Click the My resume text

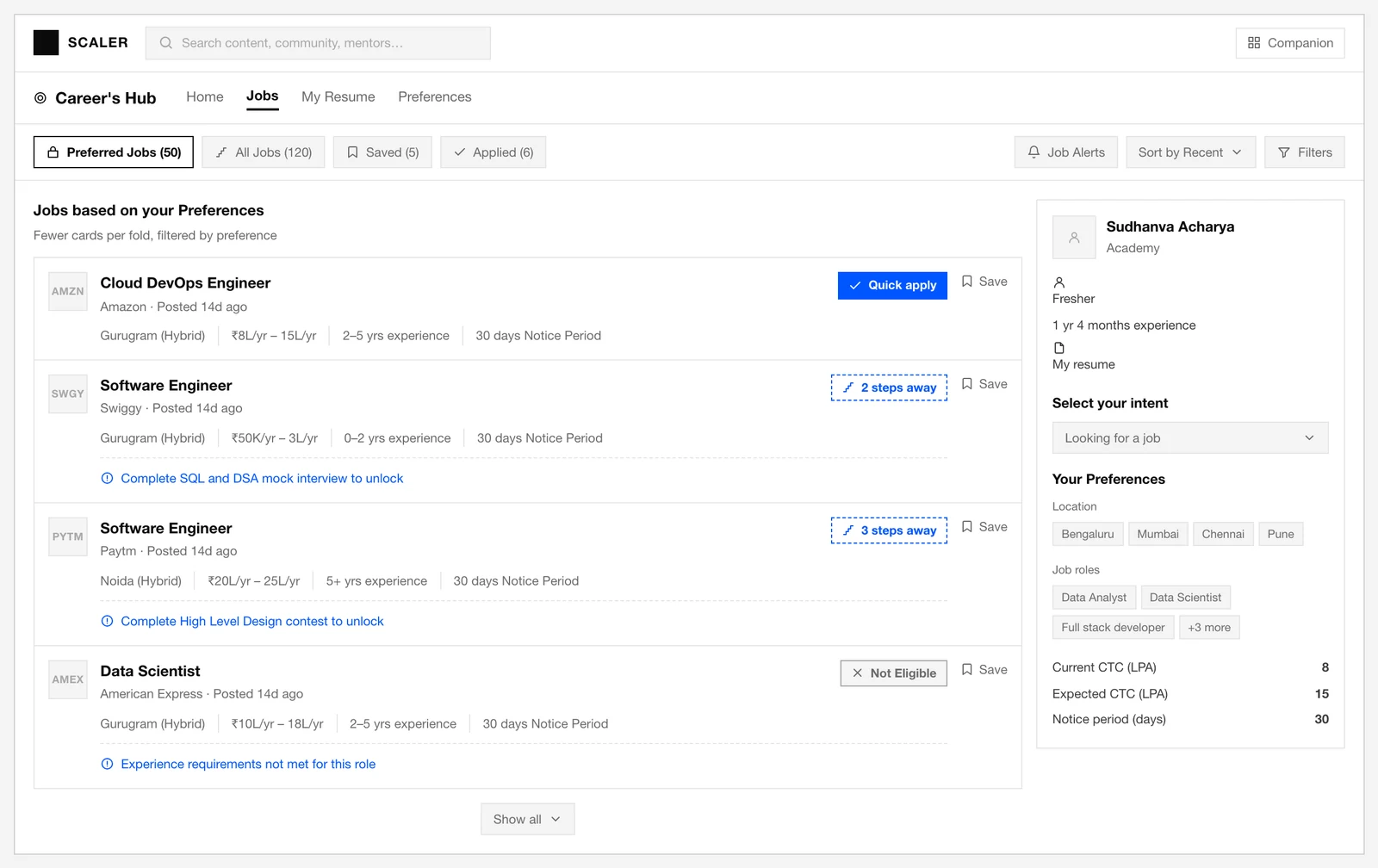1083,365
